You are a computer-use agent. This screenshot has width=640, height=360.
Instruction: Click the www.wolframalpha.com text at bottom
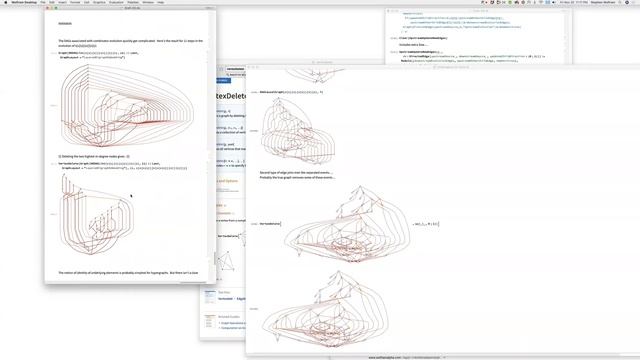[385, 358]
